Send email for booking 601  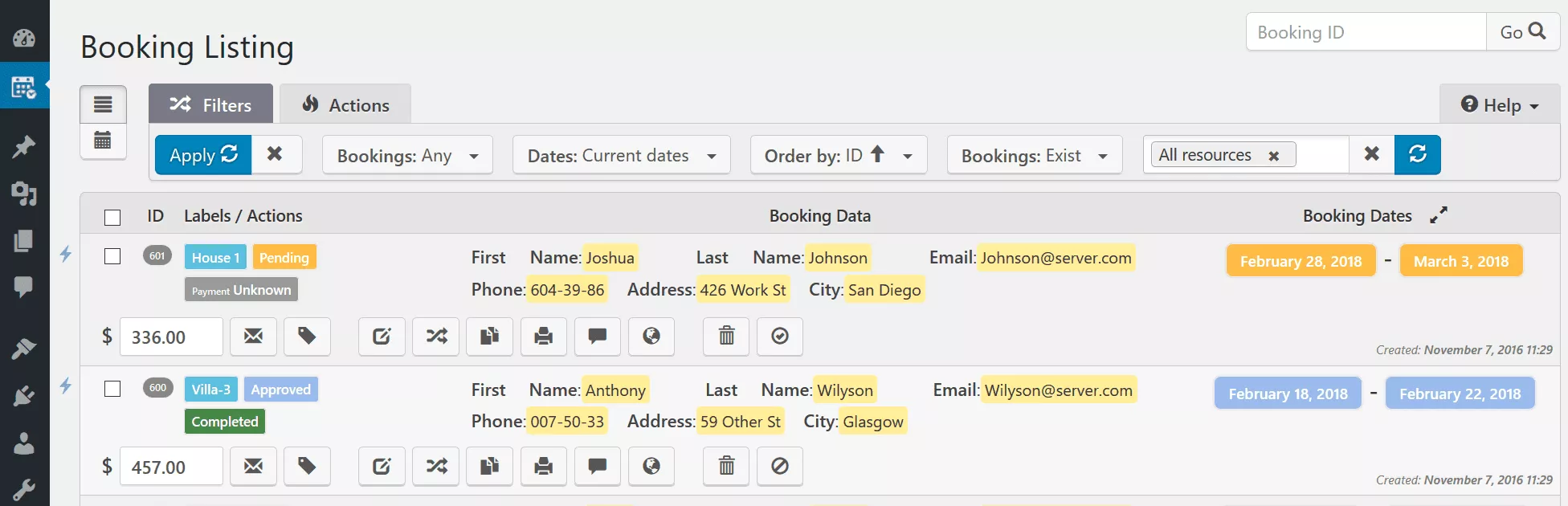tap(253, 336)
